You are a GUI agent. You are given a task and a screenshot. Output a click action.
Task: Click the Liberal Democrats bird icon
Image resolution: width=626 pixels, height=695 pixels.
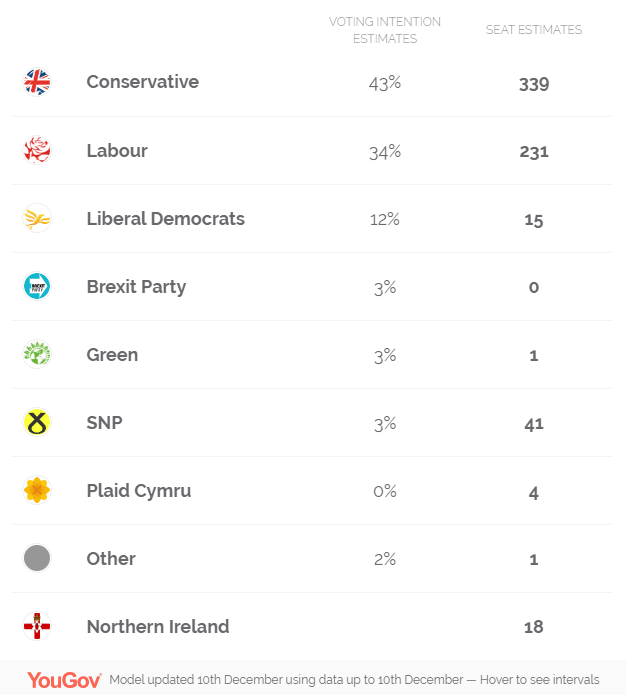pyautogui.click(x=37, y=218)
